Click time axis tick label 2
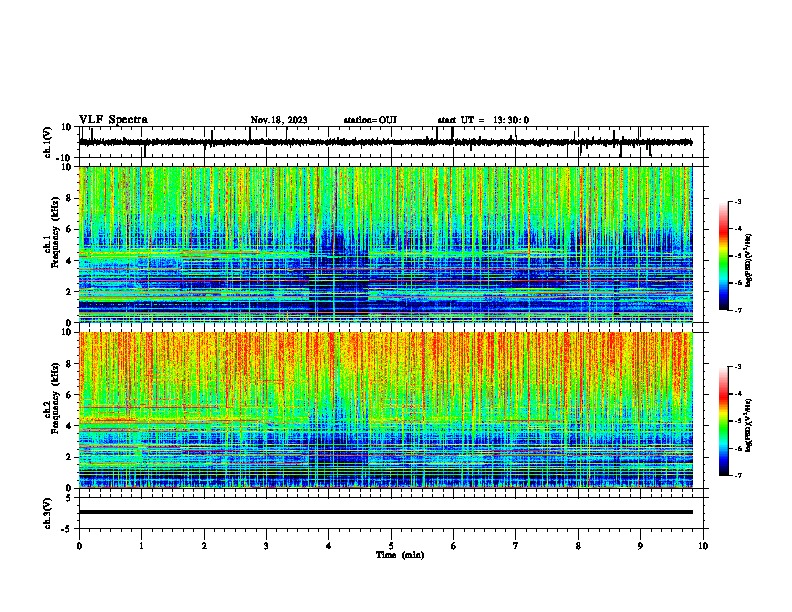Screen dimensions: 792x612 point(204,546)
